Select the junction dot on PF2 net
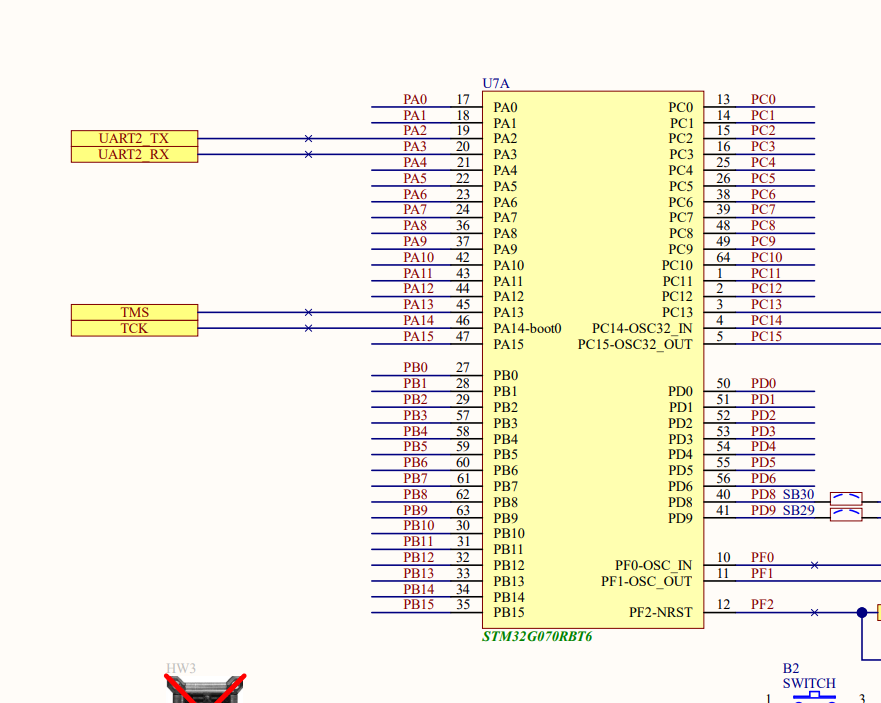 pos(862,613)
